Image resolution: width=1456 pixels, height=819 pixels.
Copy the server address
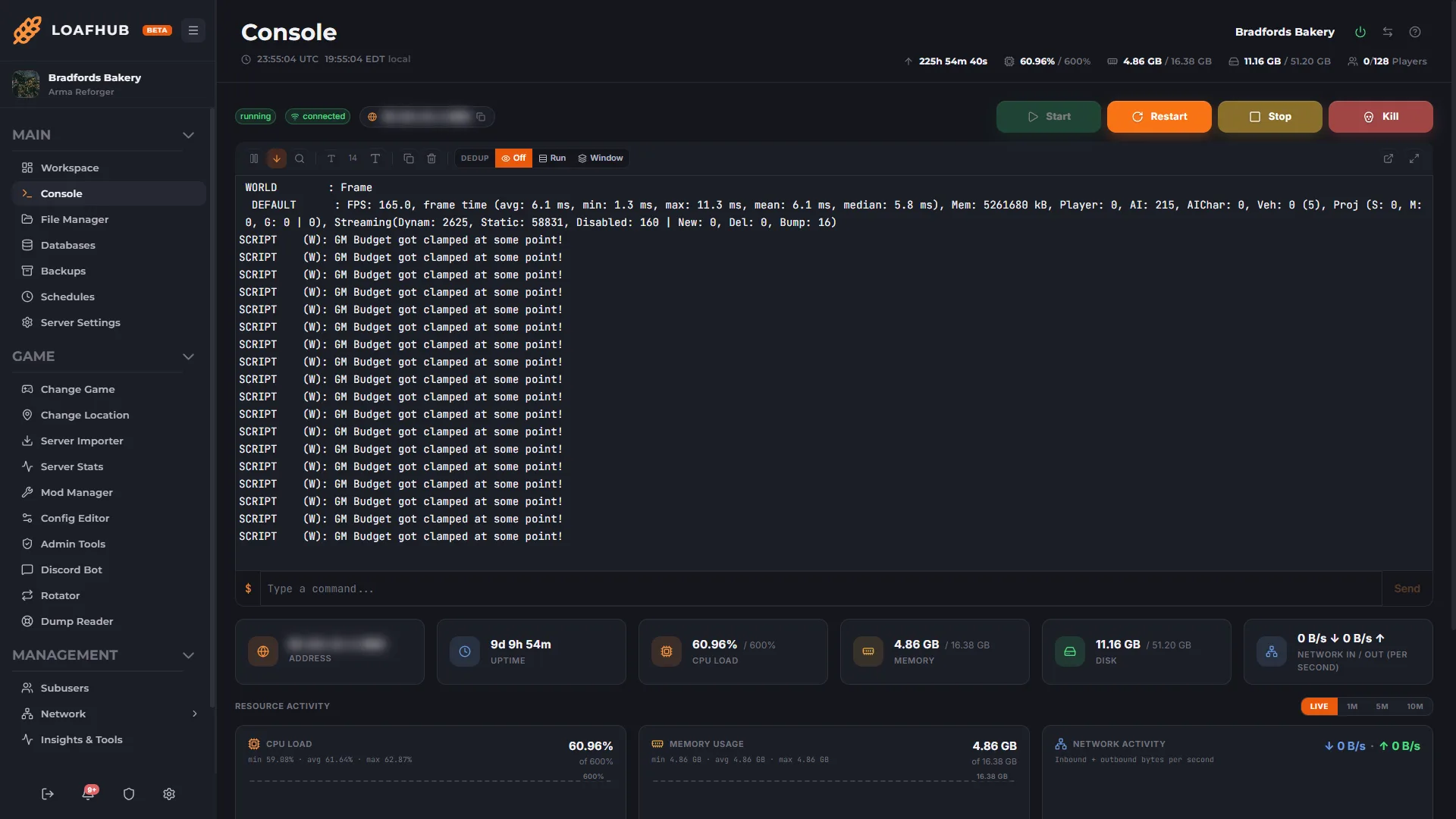481,117
